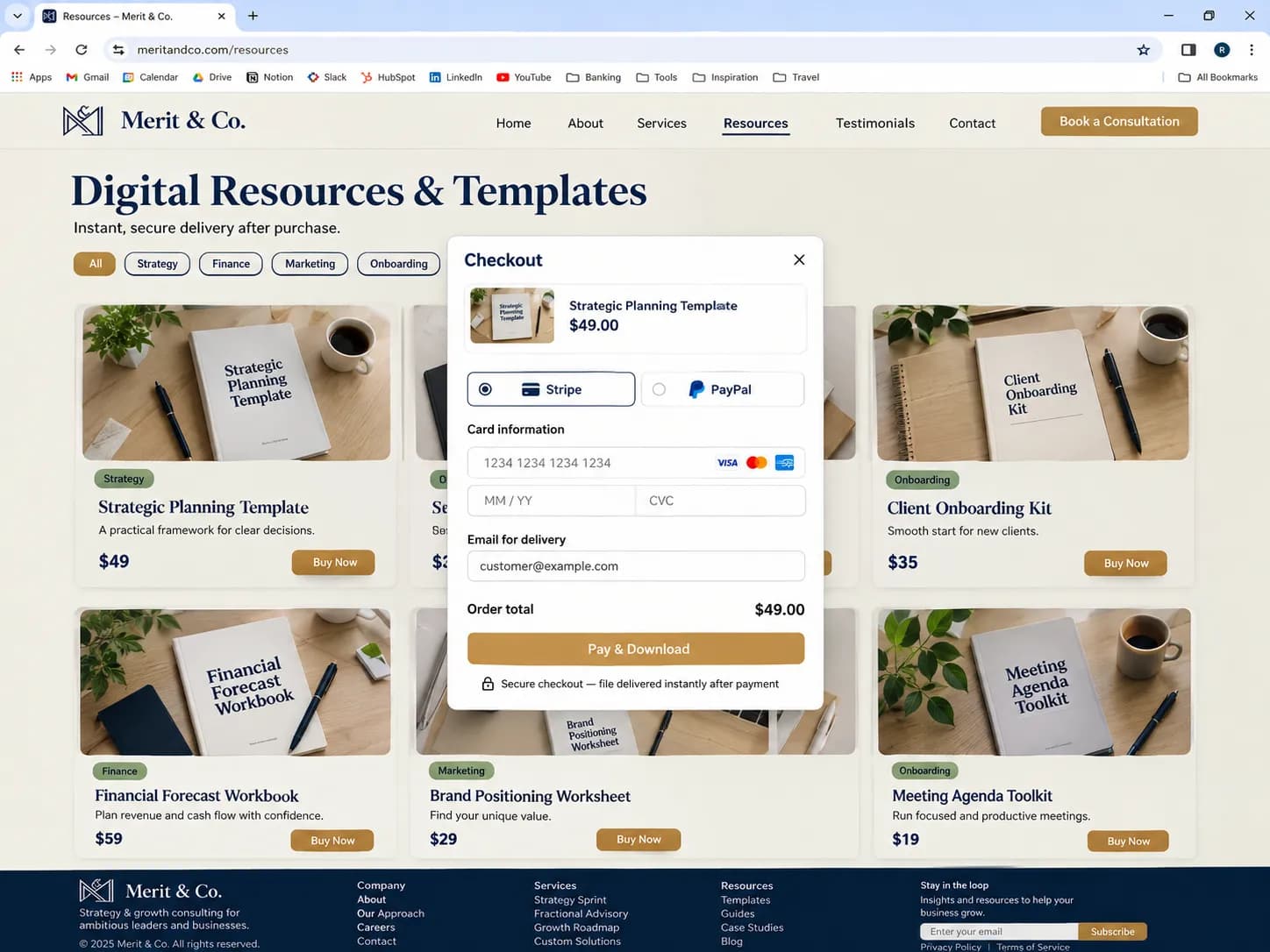This screenshot has height=952, width=1270.
Task: Select the Strategy filter chip
Action: pos(157,264)
